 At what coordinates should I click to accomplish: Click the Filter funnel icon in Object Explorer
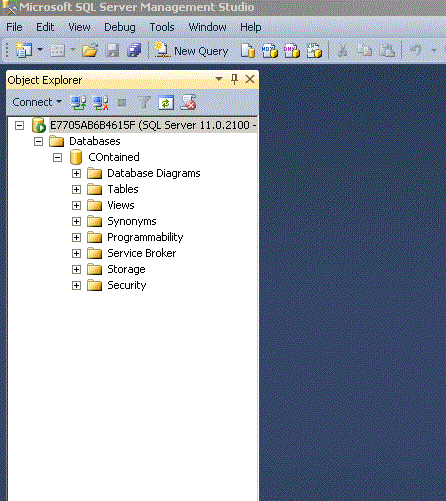click(x=144, y=102)
